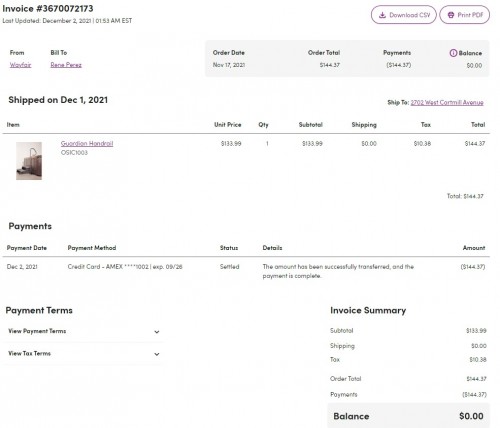Open the Guardian Handrail product link
Viewport: 500px width, 428px height.
[87, 143]
